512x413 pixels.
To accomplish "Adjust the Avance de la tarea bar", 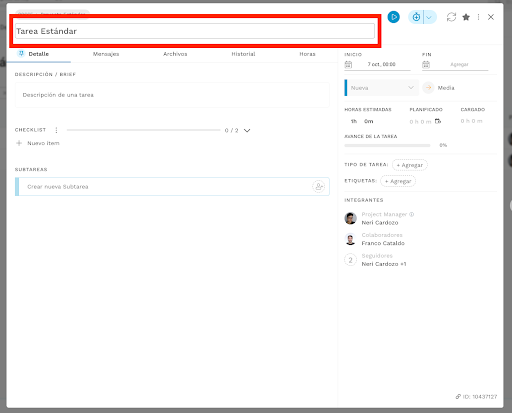I will [387, 145].
